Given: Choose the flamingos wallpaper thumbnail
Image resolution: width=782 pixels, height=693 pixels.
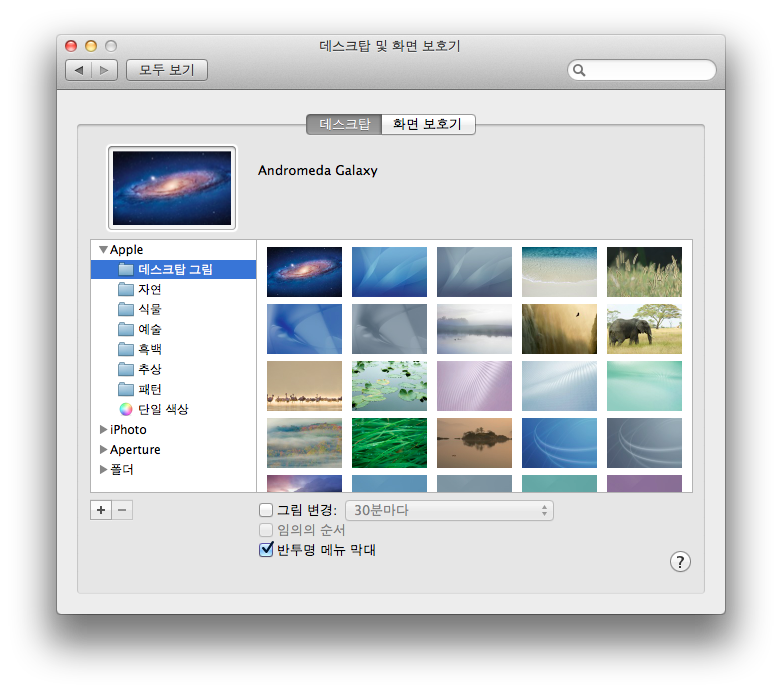Looking at the screenshot, I should 304,386.
